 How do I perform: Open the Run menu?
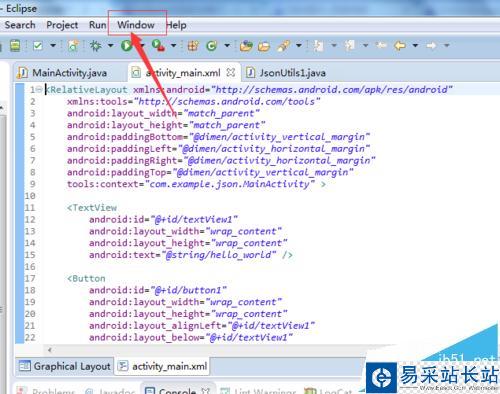click(97, 25)
